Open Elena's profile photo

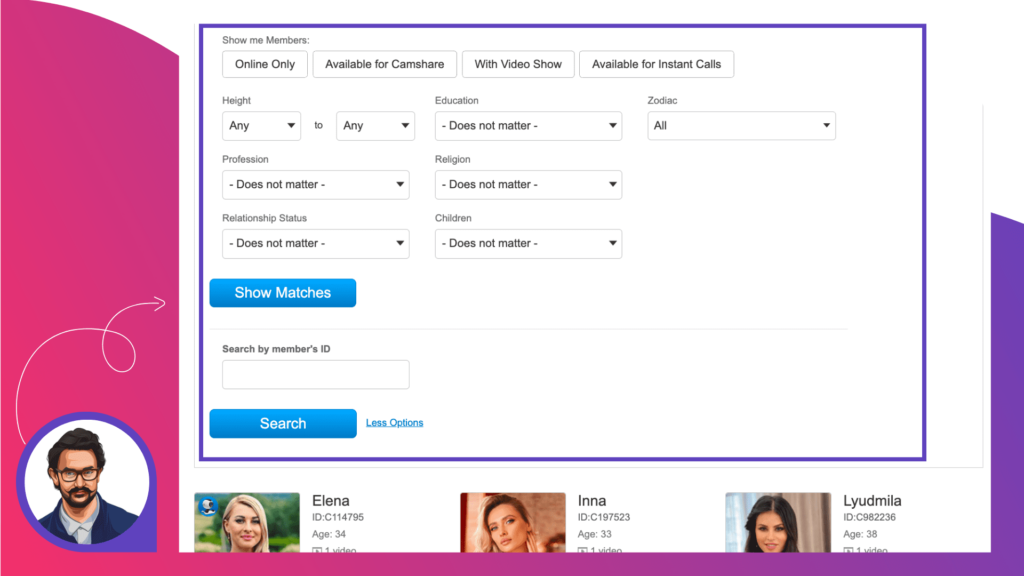[247, 522]
